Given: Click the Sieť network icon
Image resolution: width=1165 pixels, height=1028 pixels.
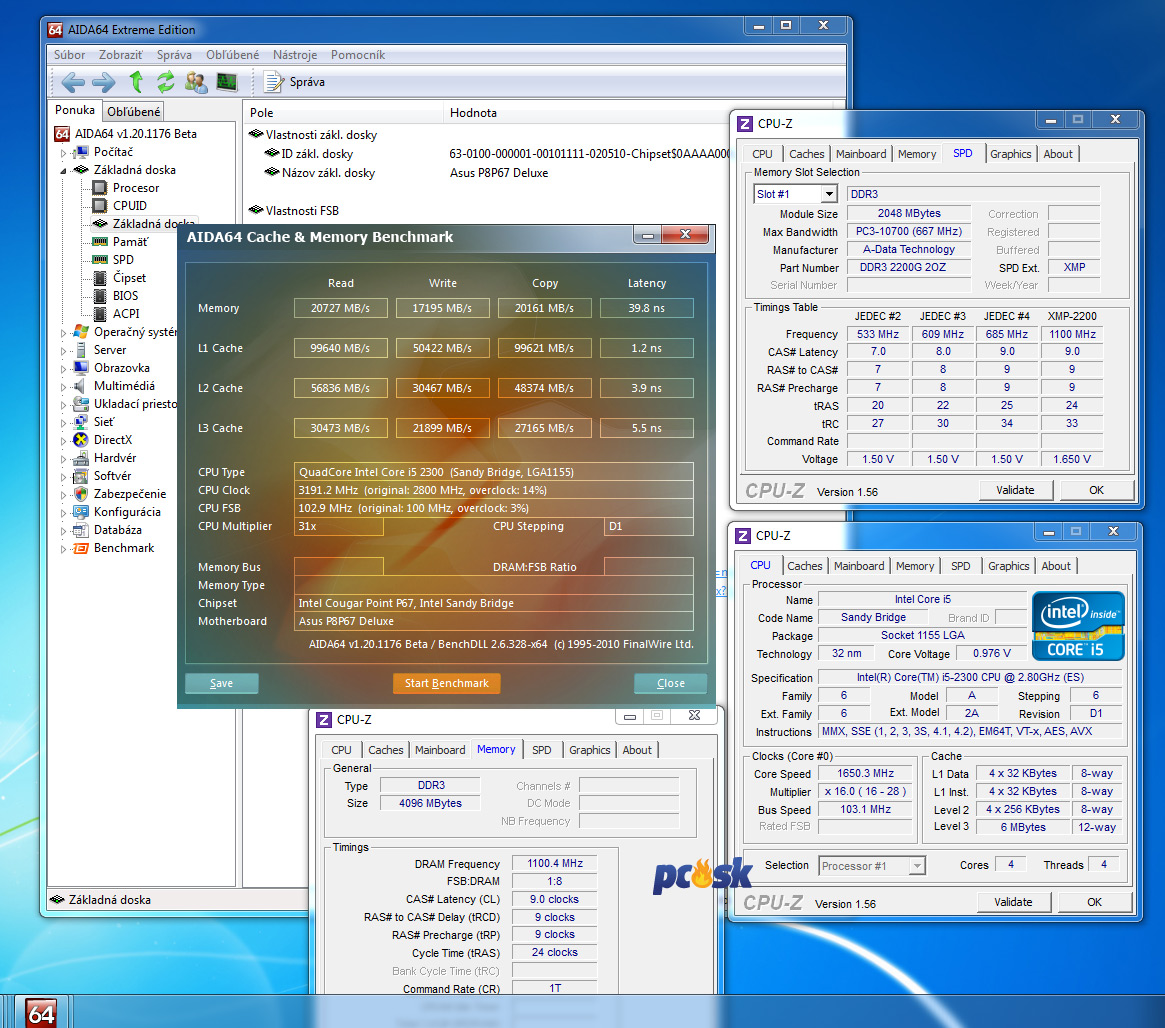Looking at the screenshot, I should tap(81, 422).
